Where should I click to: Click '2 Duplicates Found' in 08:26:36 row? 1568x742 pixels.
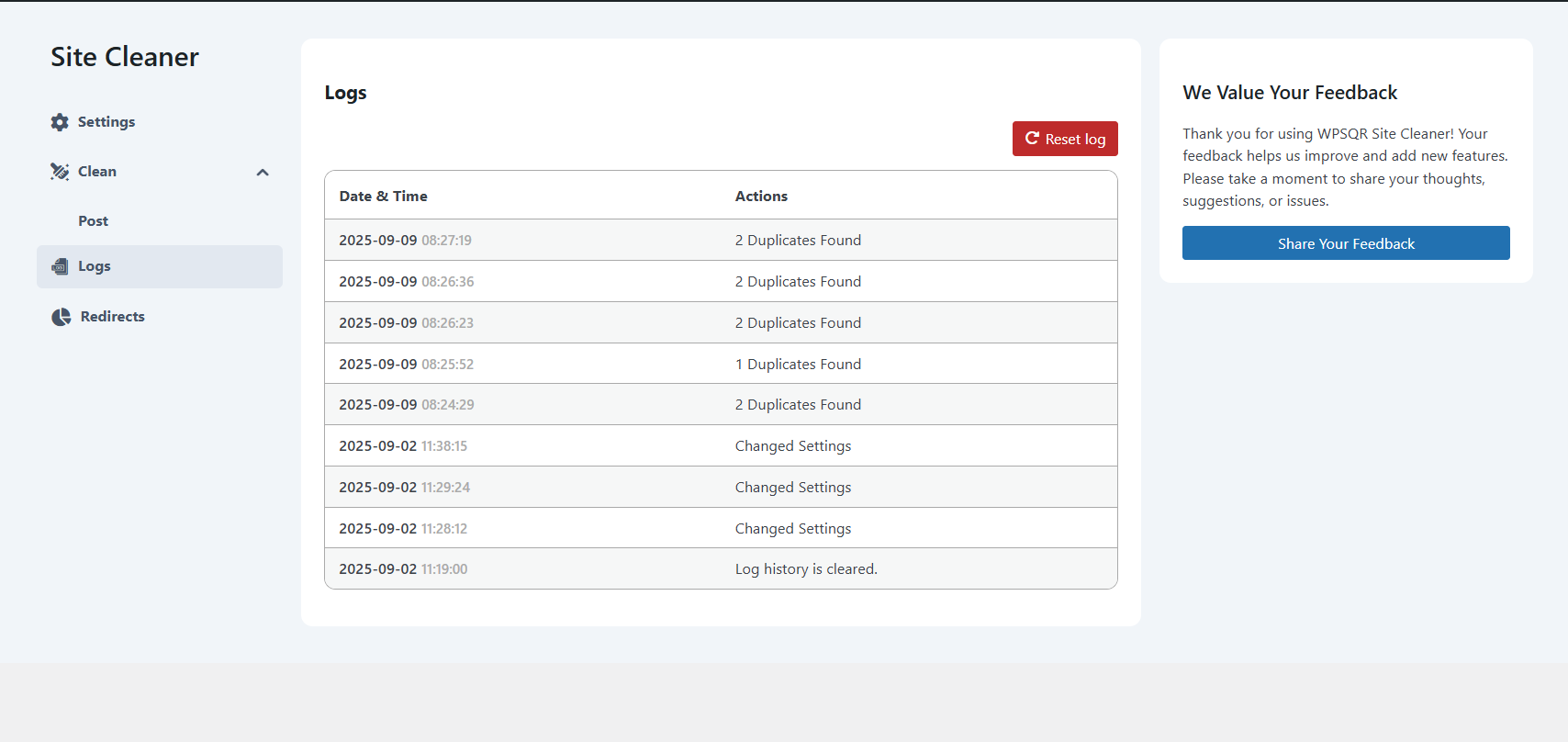coord(798,282)
